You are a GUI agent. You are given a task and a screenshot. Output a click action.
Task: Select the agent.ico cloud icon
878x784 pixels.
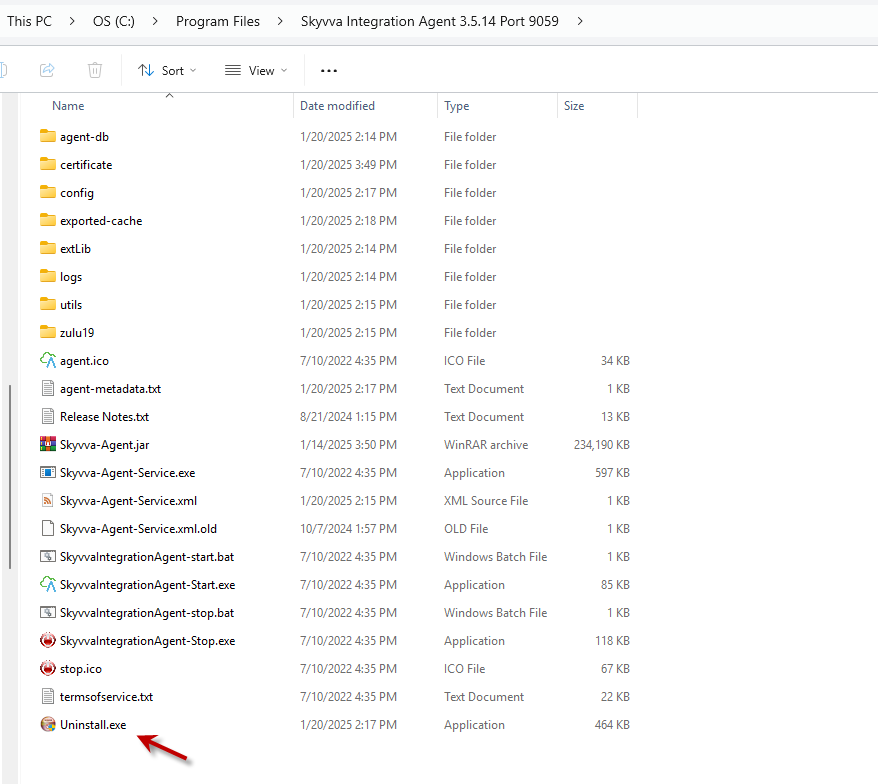click(48, 361)
